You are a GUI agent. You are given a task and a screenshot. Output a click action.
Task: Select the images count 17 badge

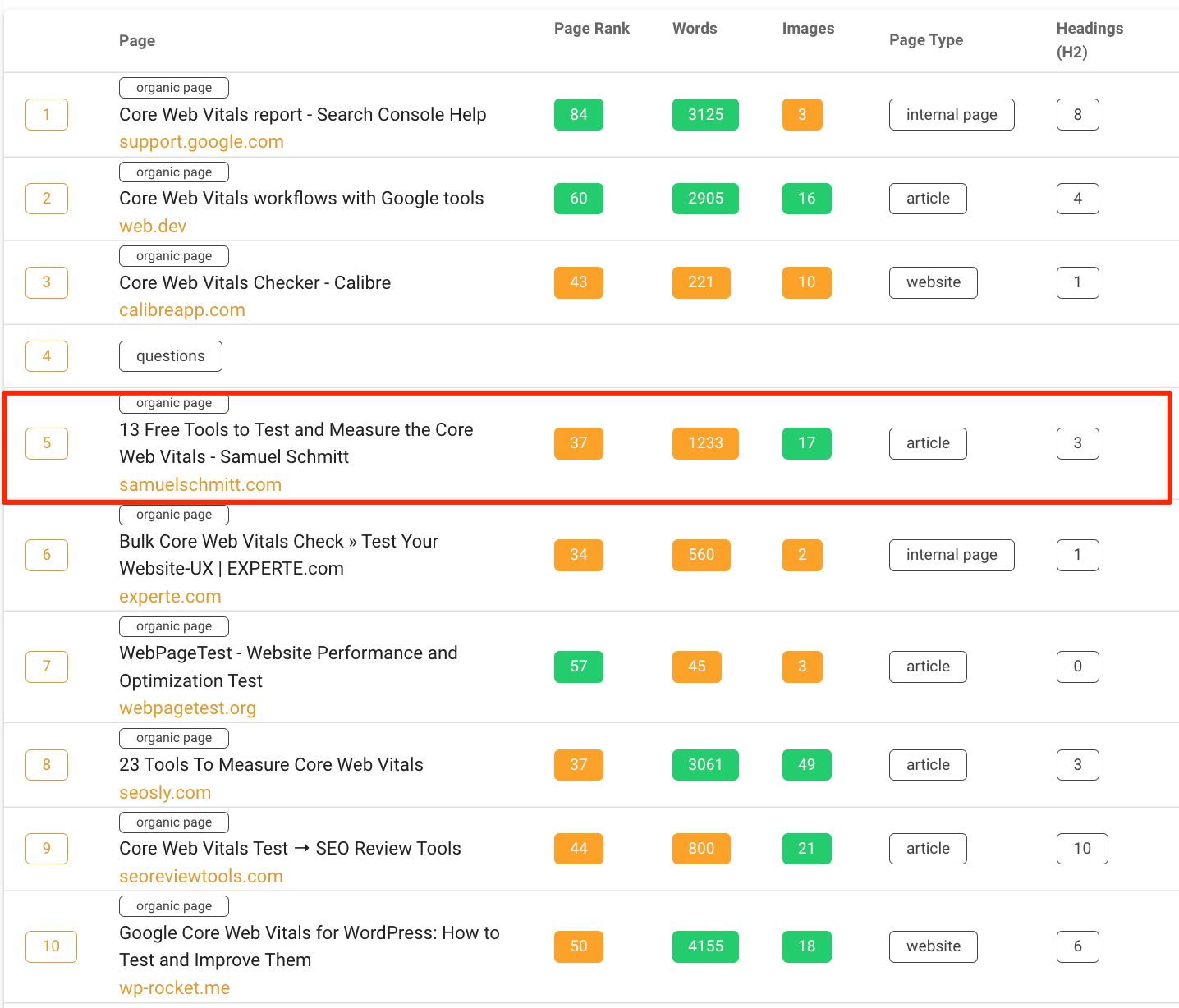pyautogui.click(x=807, y=443)
